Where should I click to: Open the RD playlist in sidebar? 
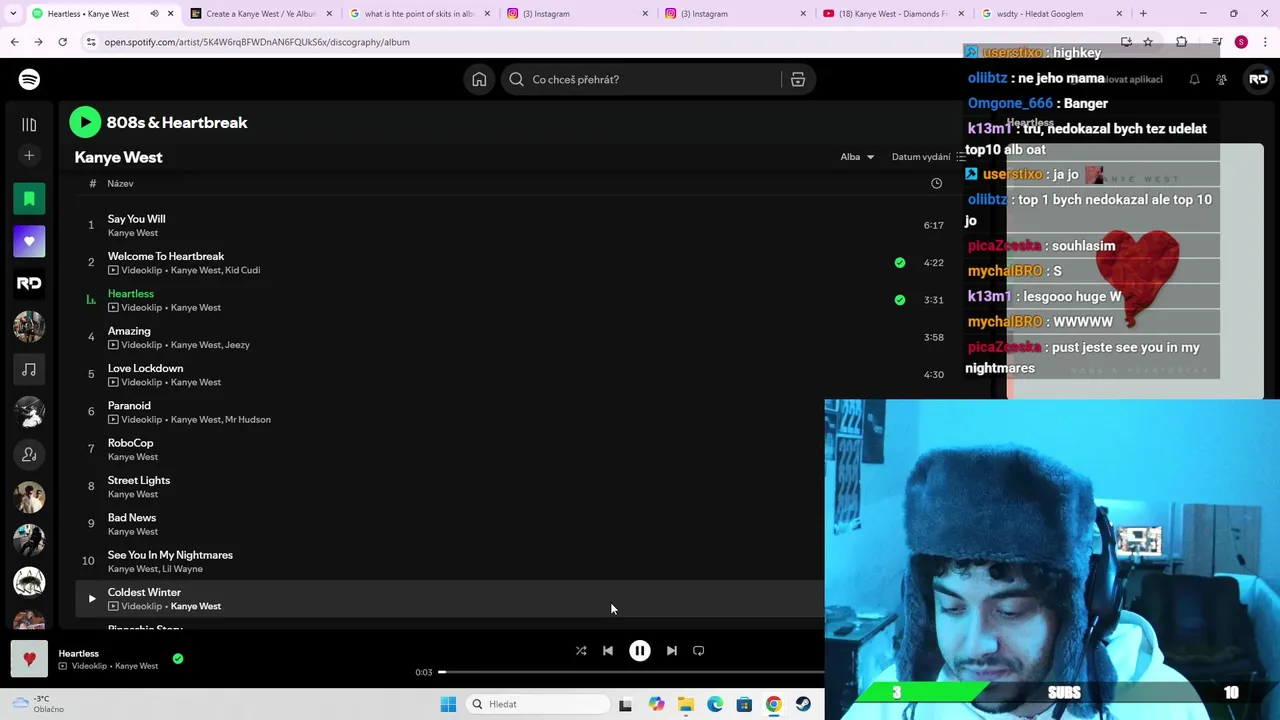pos(29,284)
